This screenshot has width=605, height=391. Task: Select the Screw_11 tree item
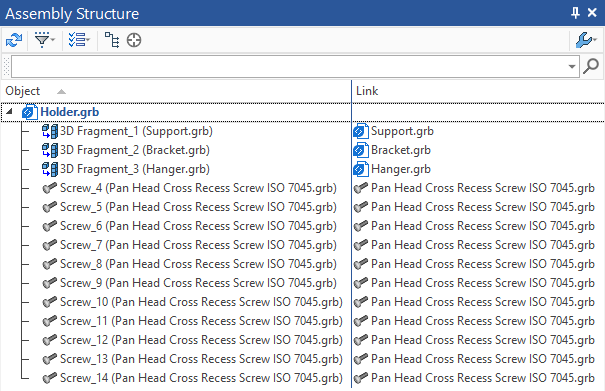point(201,321)
